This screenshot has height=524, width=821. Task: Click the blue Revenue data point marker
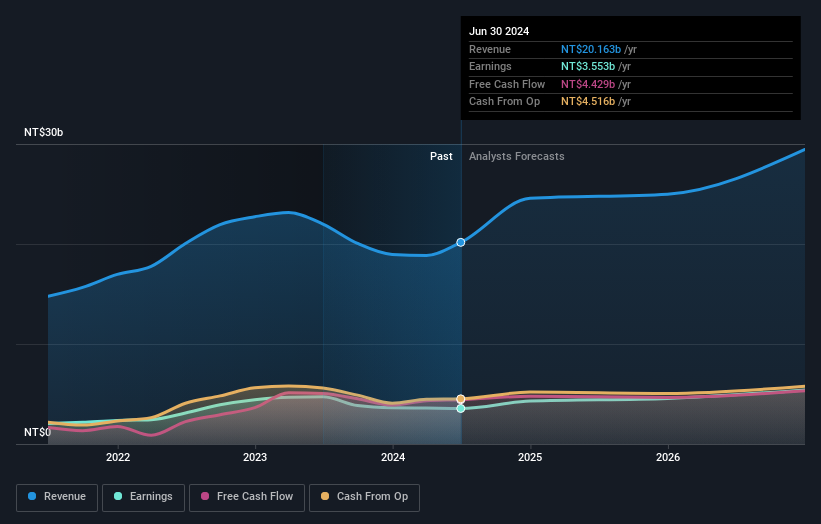[461, 242]
